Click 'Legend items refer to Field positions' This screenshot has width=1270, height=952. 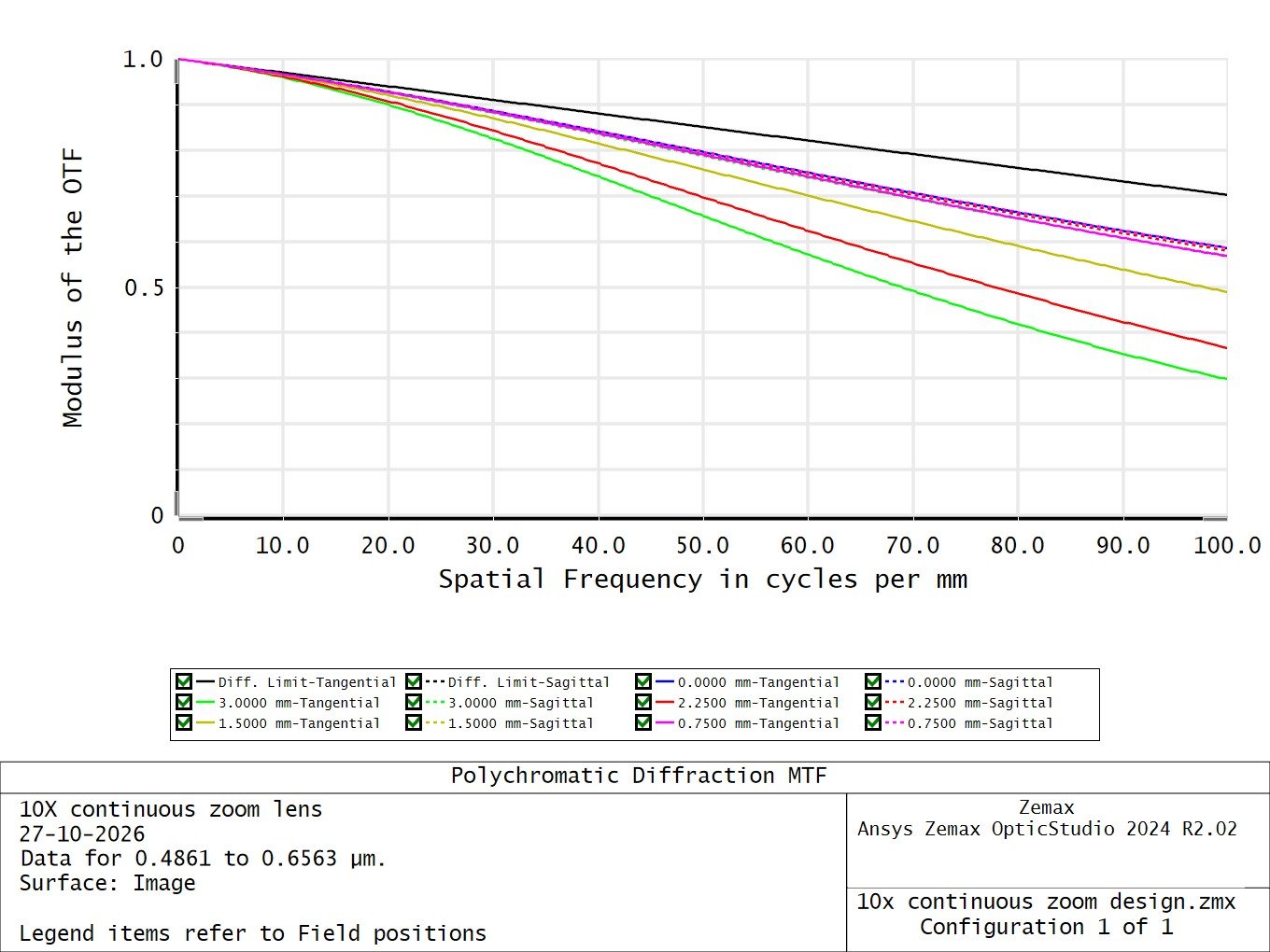[x=253, y=933]
